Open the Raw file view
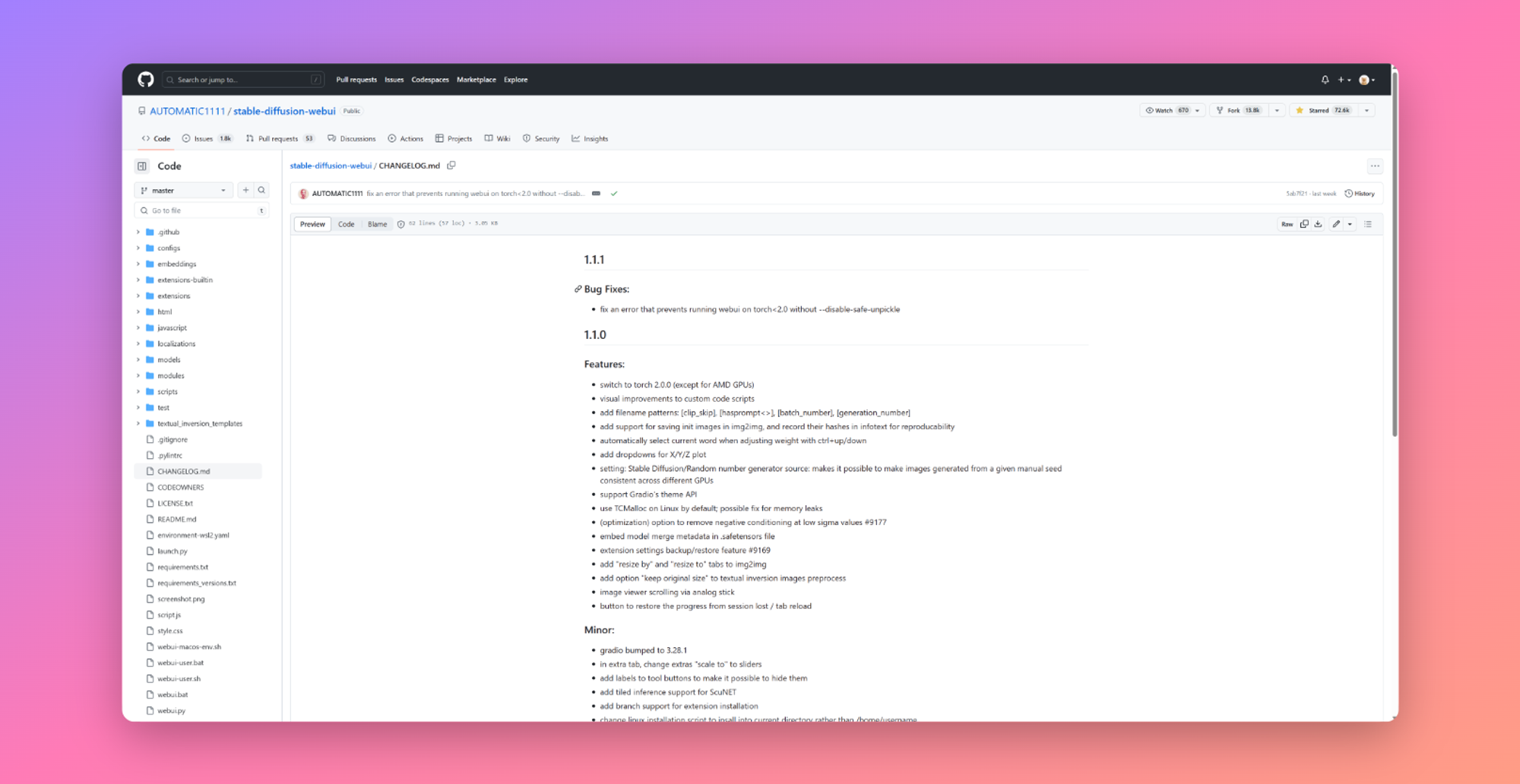Image resolution: width=1520 pixels, height=784 pixels. coord(1287,224)
